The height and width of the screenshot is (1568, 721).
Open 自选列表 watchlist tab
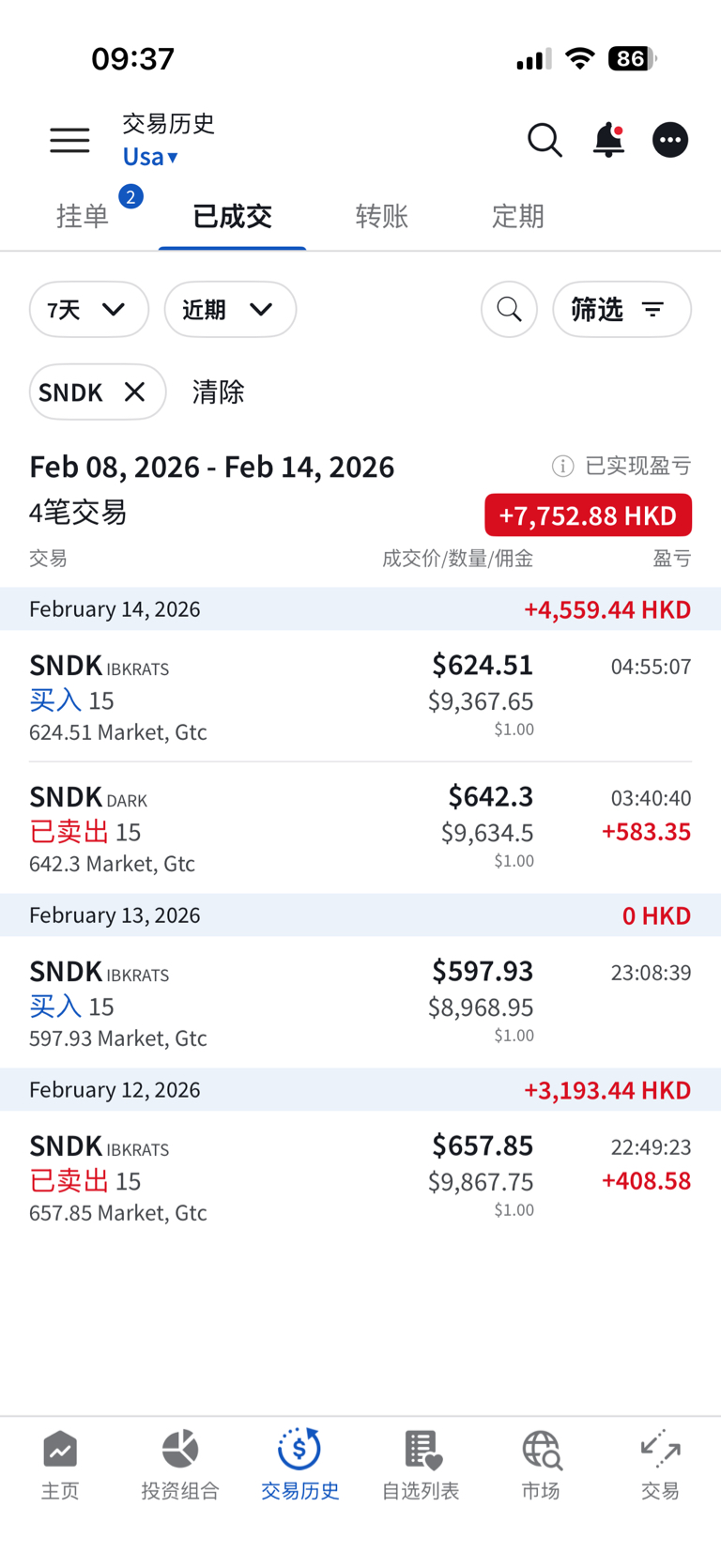[x=421, y=1465]
